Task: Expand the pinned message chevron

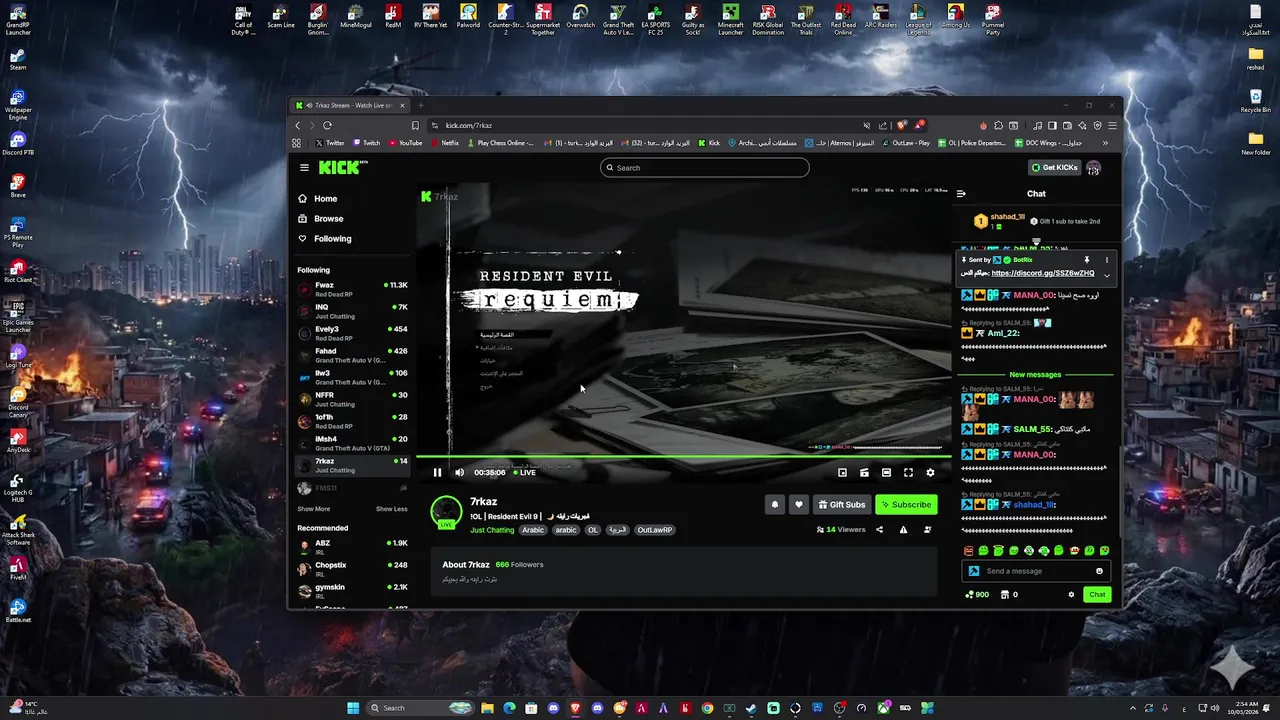Action: tap(1106, 275)
